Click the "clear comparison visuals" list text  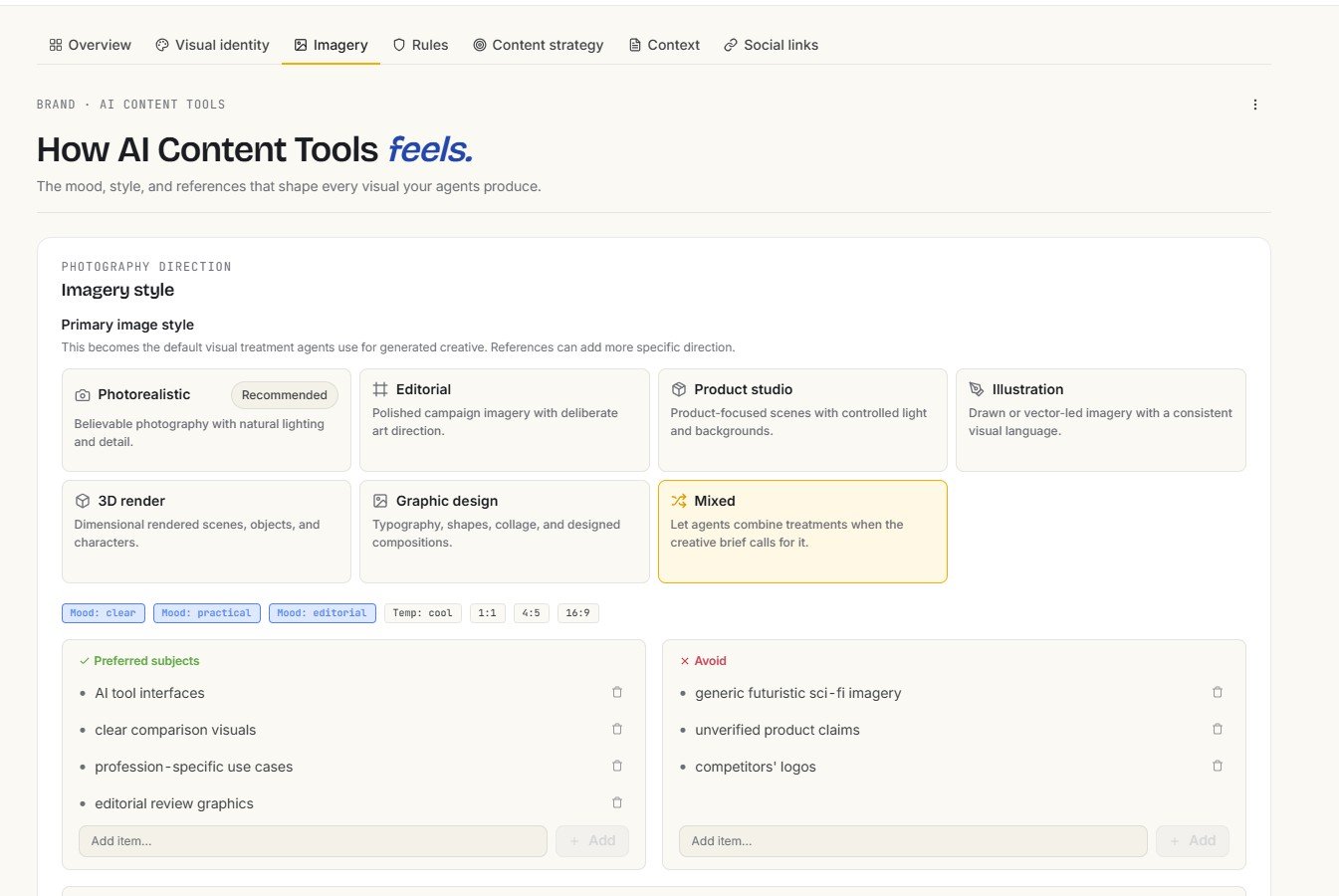pyautogui.click(x=175, y=730)
